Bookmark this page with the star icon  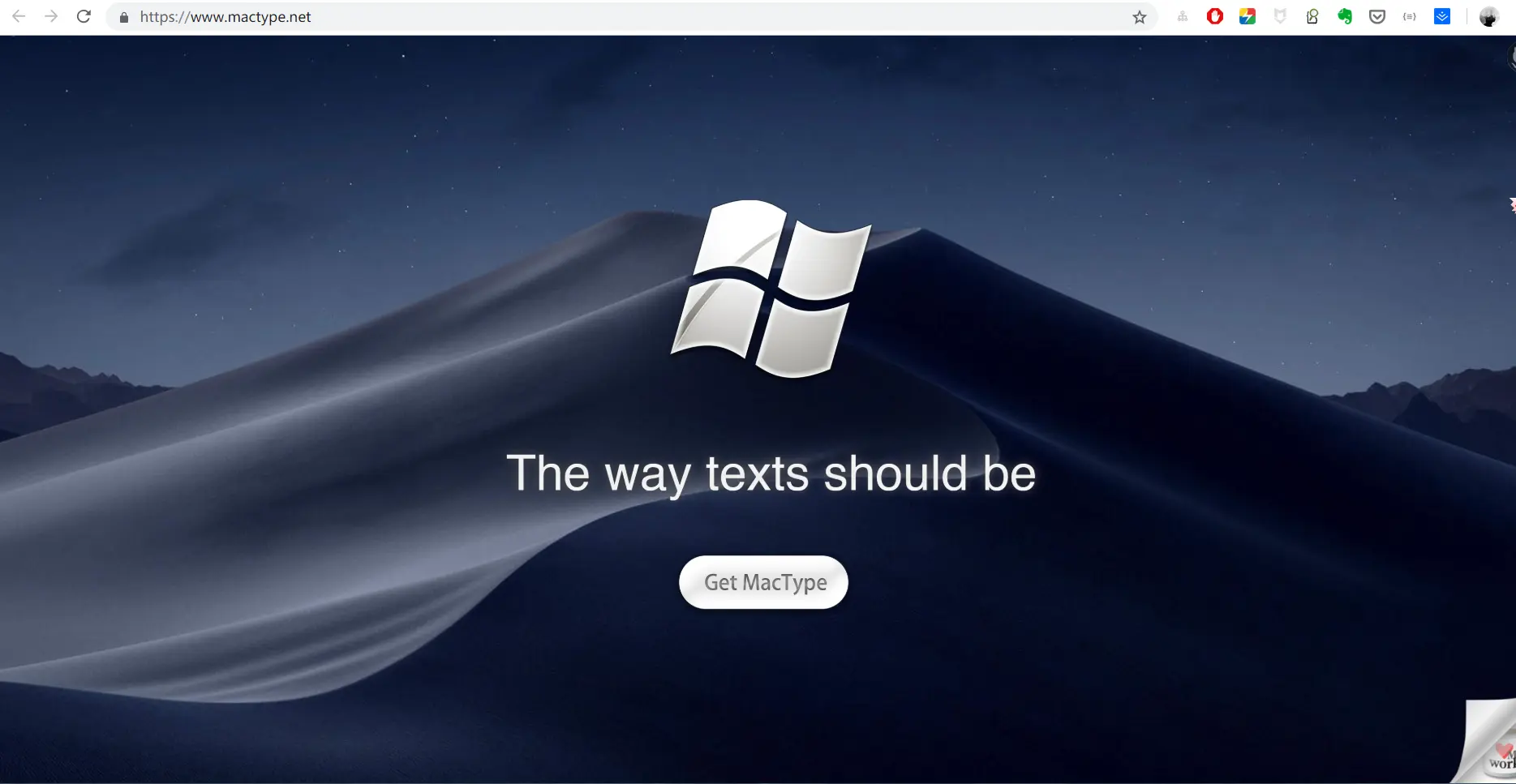(x=1140, y=17)
